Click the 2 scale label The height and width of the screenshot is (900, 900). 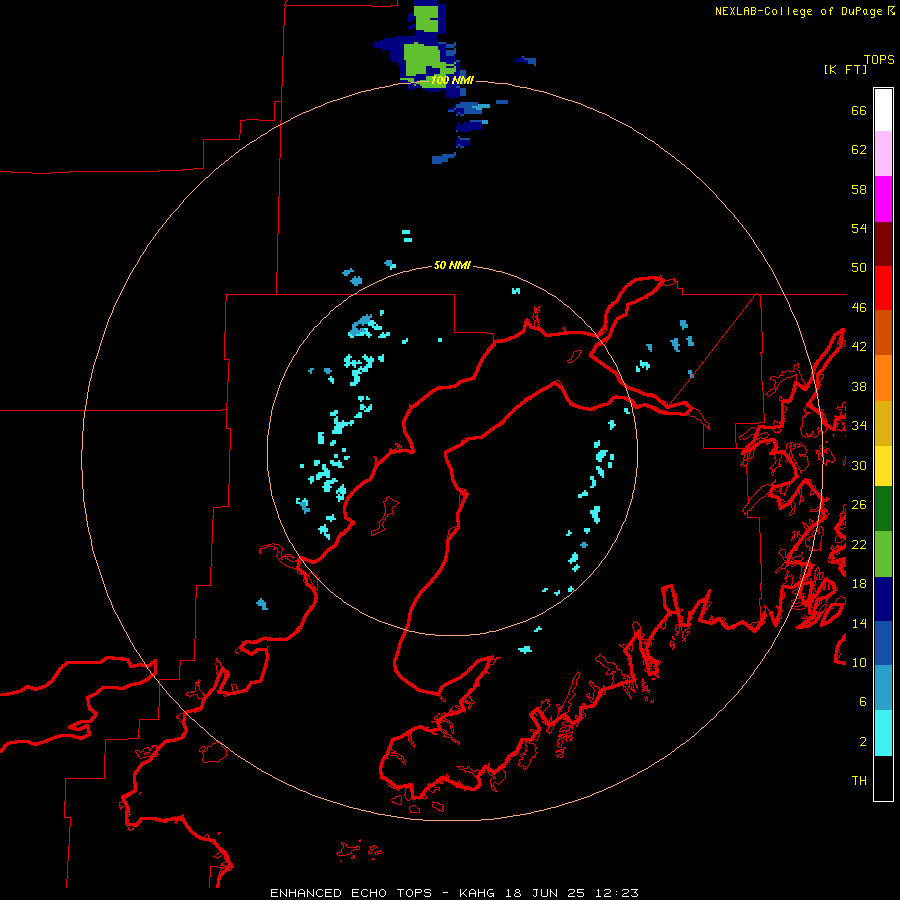point(863,742)
